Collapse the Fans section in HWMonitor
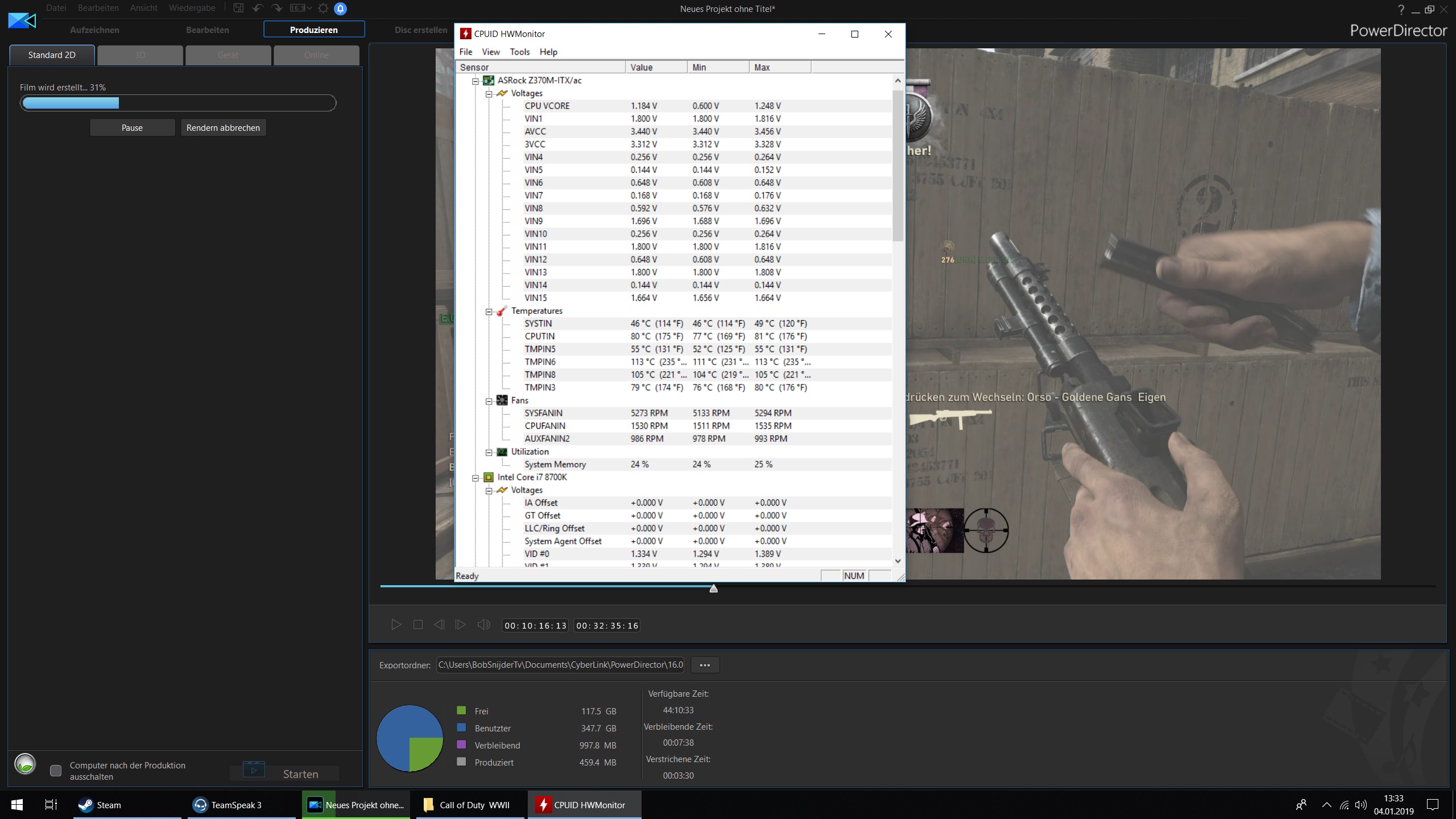 coord(489,401)
